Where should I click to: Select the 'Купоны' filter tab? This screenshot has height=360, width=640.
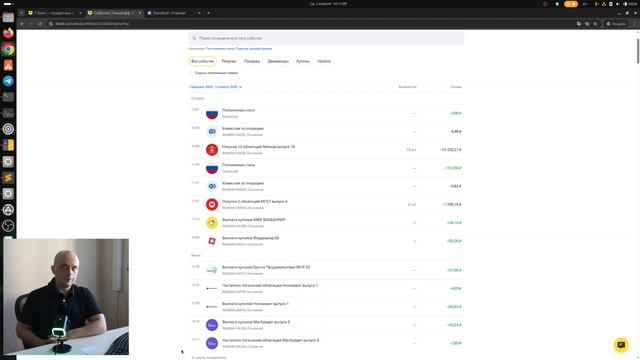tap(303, 61)
